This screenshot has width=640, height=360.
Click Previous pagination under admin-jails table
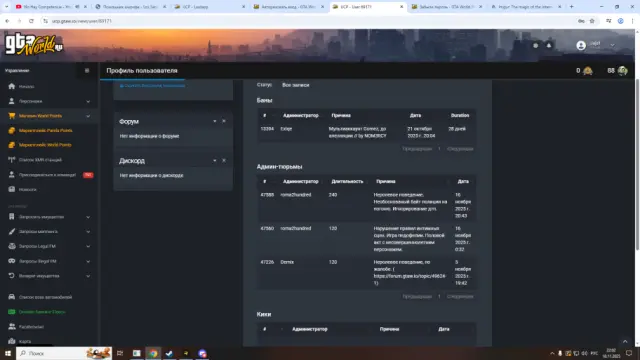(x=417, y=297)
